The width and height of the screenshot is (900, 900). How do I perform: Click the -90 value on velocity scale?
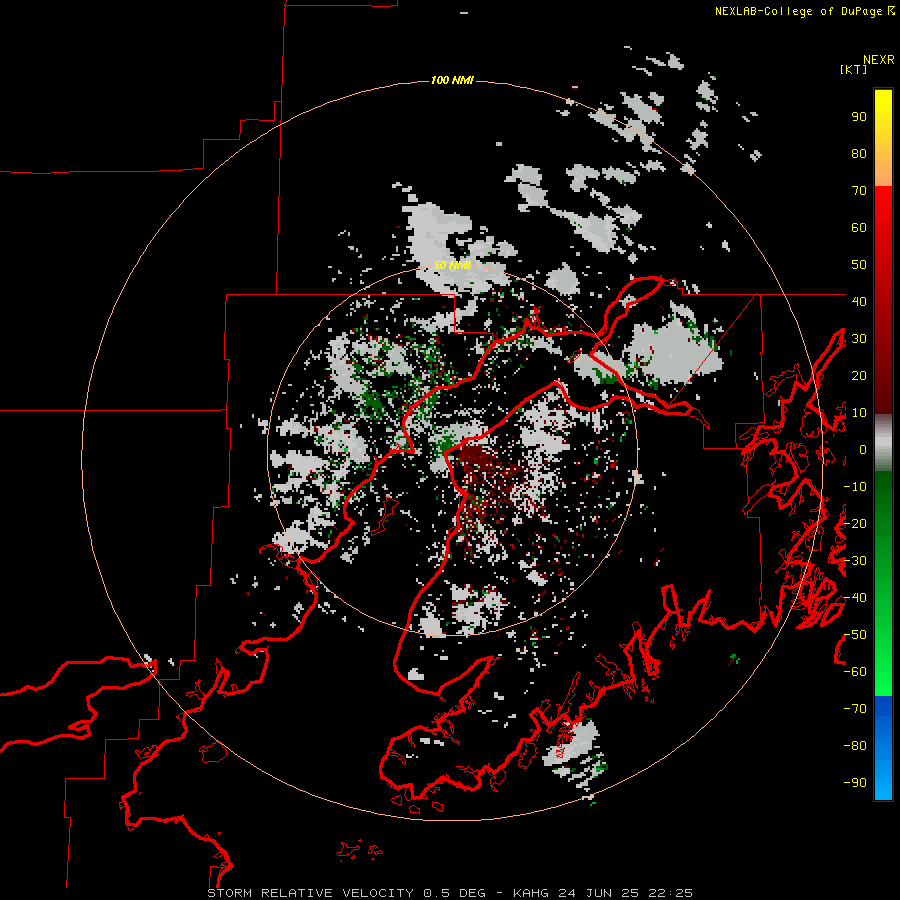click(x=855, y=783)
